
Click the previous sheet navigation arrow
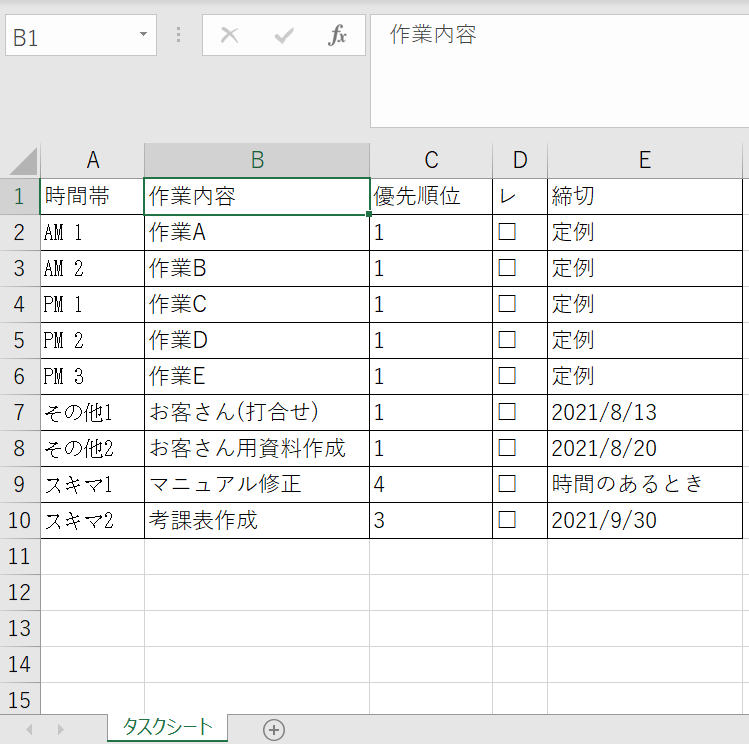pyautogui.click(x=30, y=730)
